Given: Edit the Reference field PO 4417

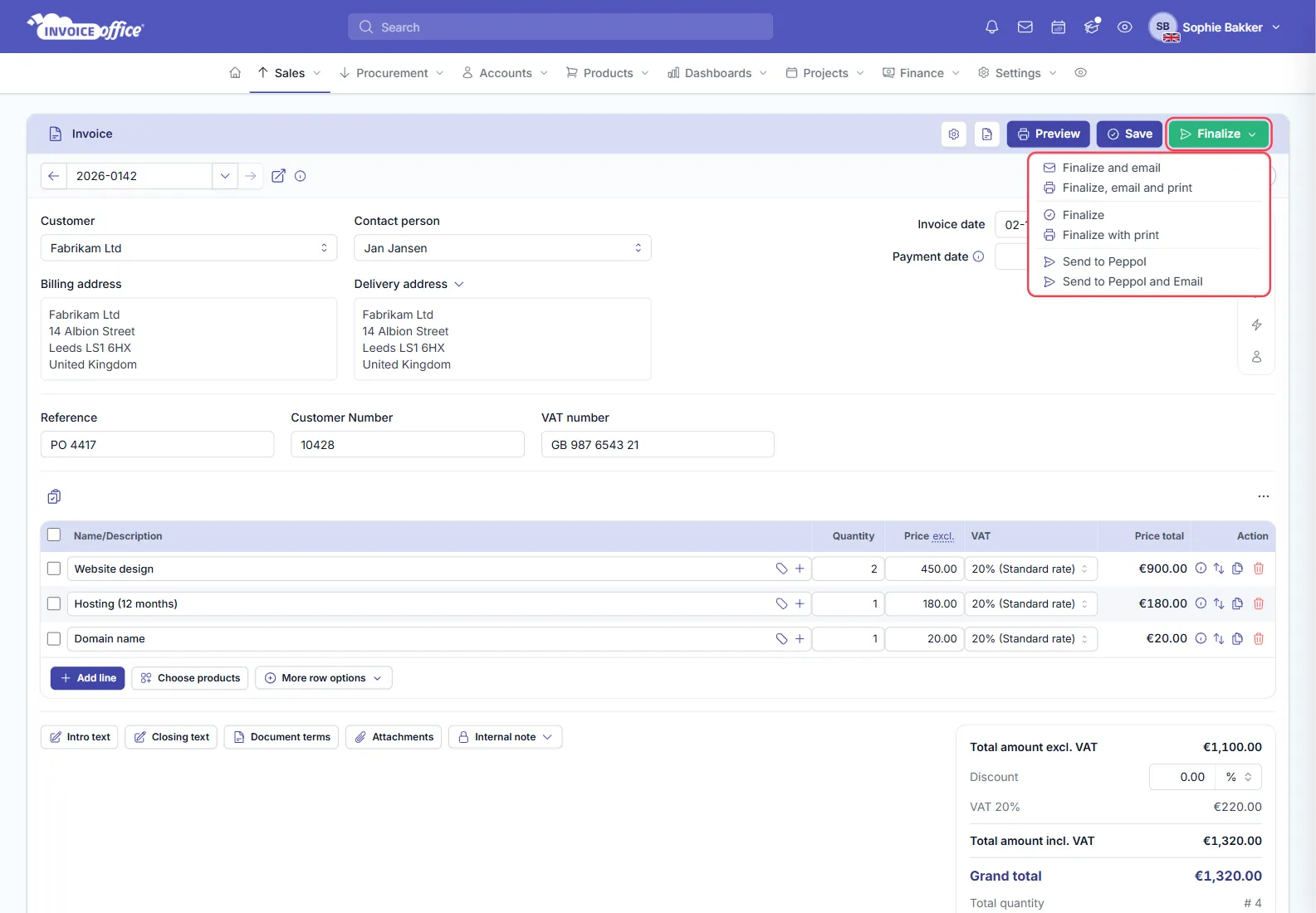Looking at the screenshot, I should click(x=157, y=444).
